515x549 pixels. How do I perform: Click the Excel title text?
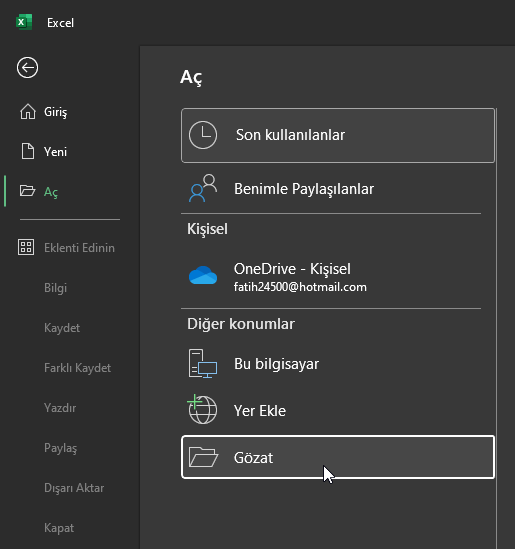click(60, 23)
